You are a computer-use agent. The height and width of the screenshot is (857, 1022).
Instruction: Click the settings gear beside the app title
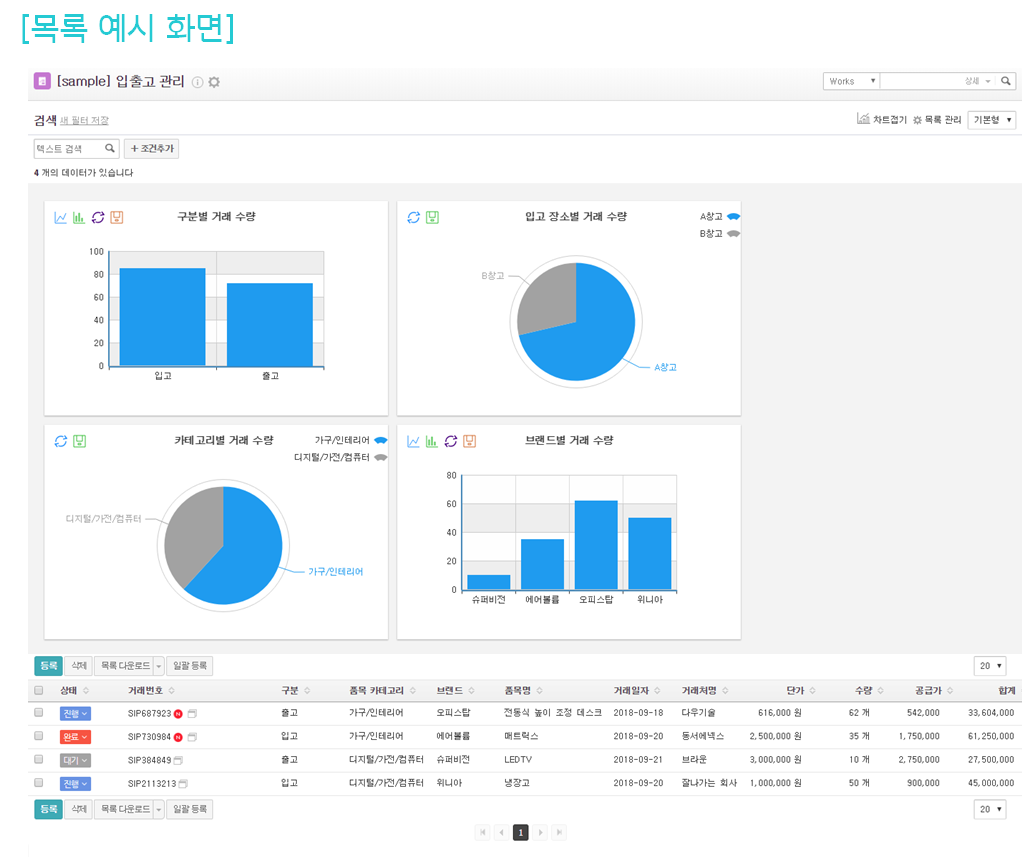click(214, 82)
